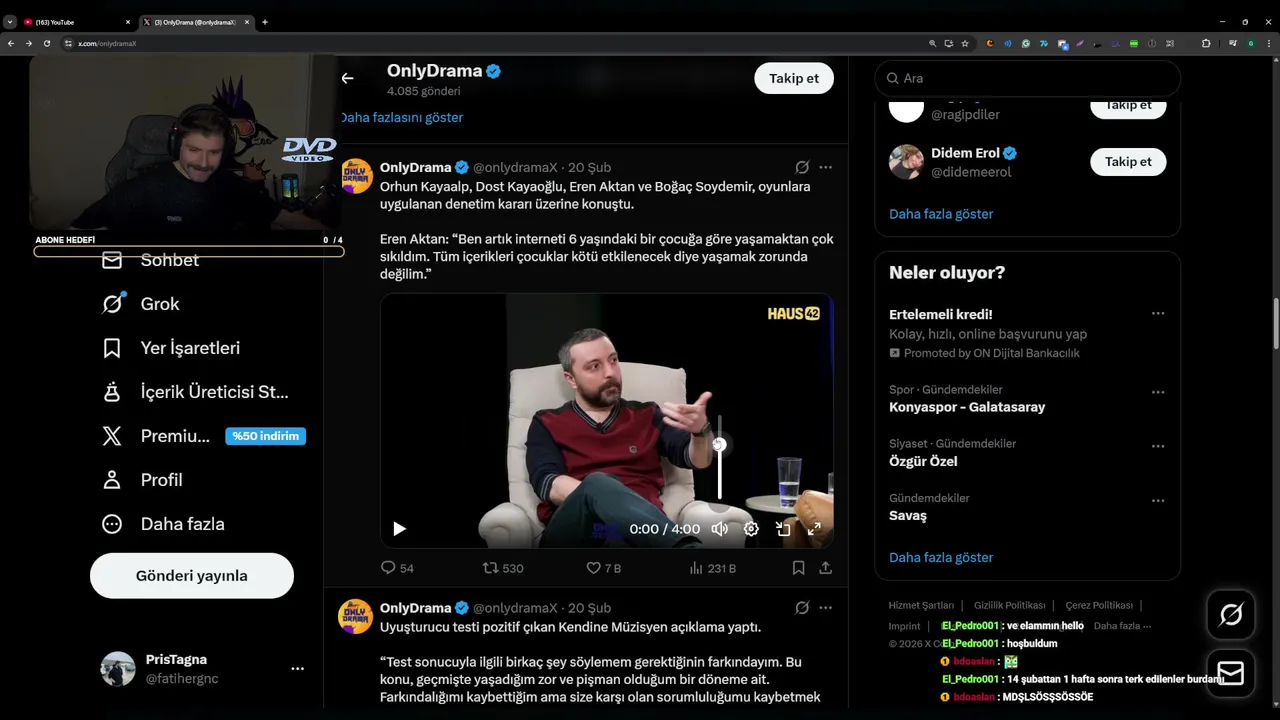Open the Özgür Özel trend

923,461
